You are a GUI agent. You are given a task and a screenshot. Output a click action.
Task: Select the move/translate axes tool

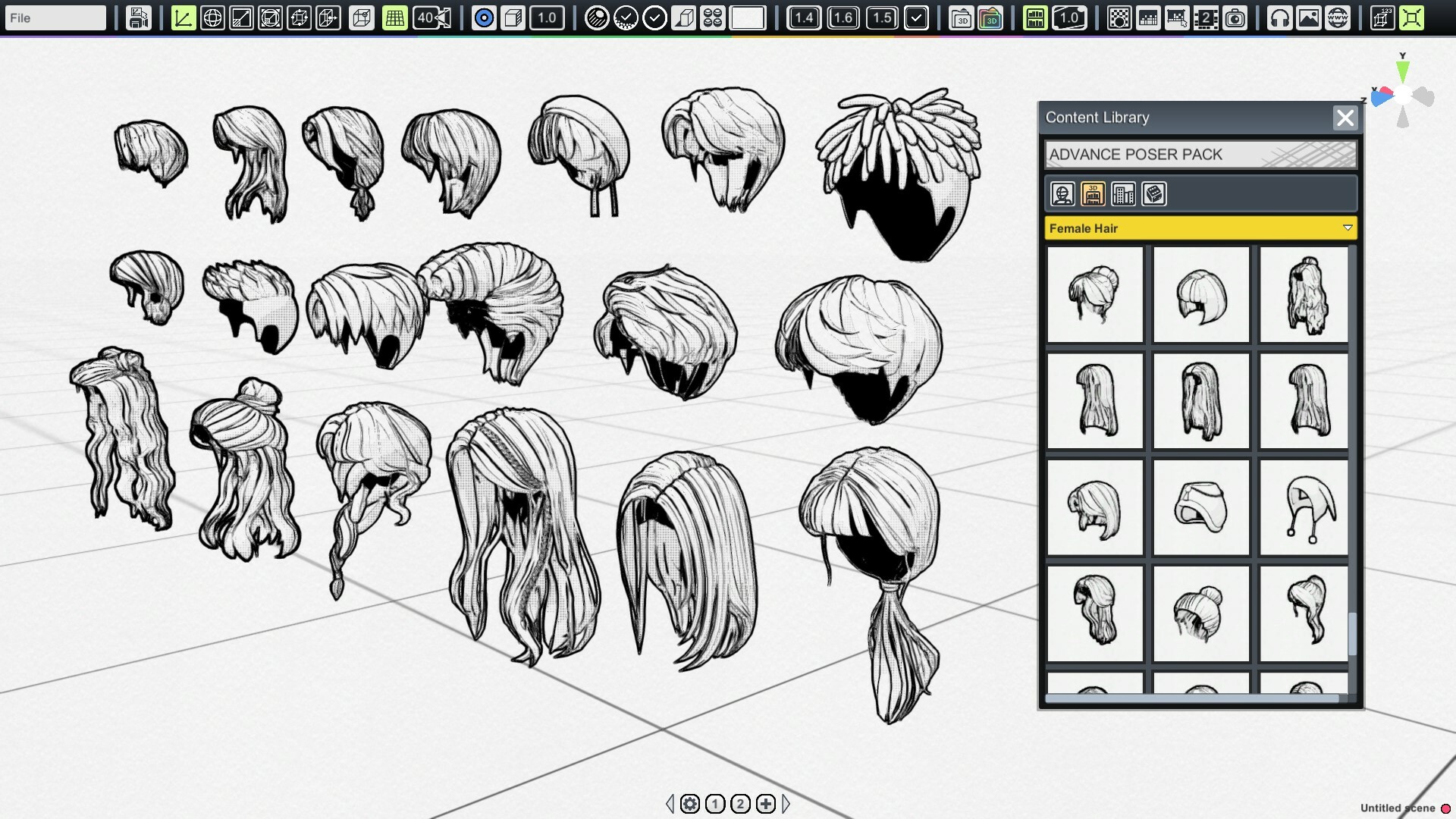[x=182, y=17]
